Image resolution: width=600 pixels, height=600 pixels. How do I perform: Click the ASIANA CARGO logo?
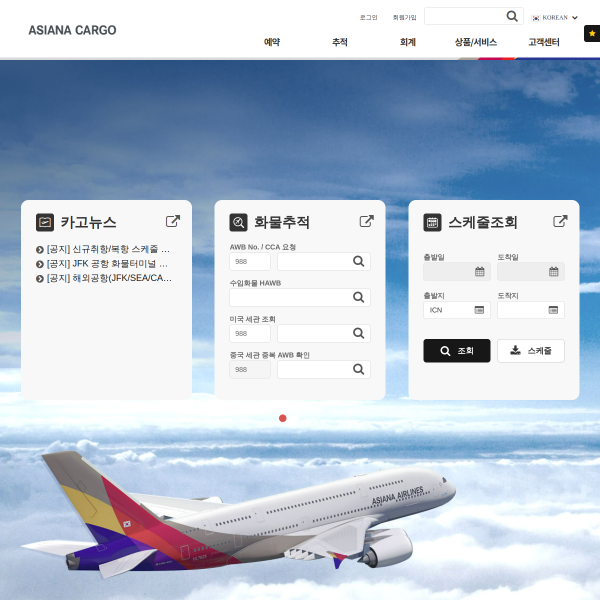[x=72, y=30]
